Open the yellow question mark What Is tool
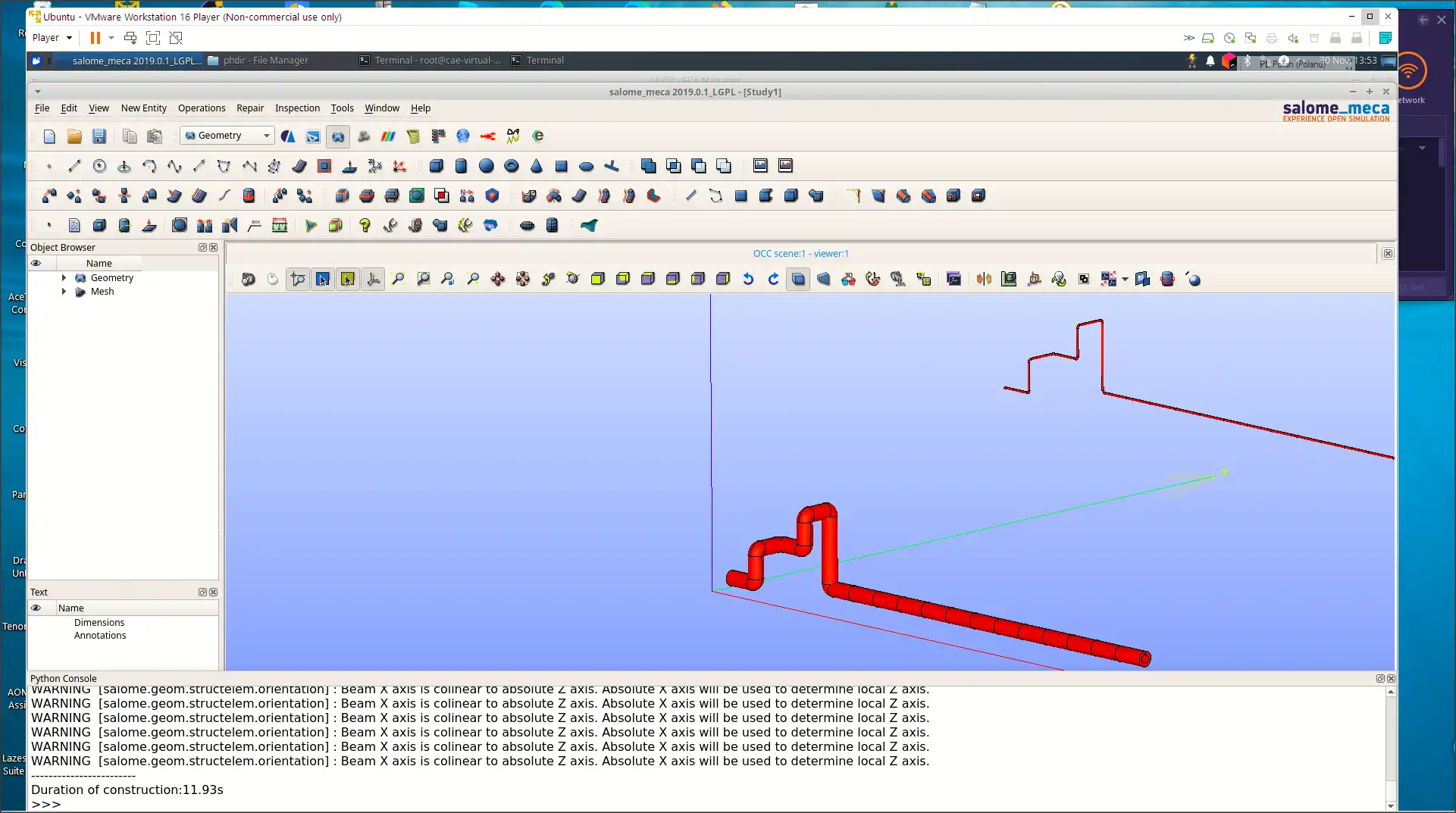 click(365, 225)
